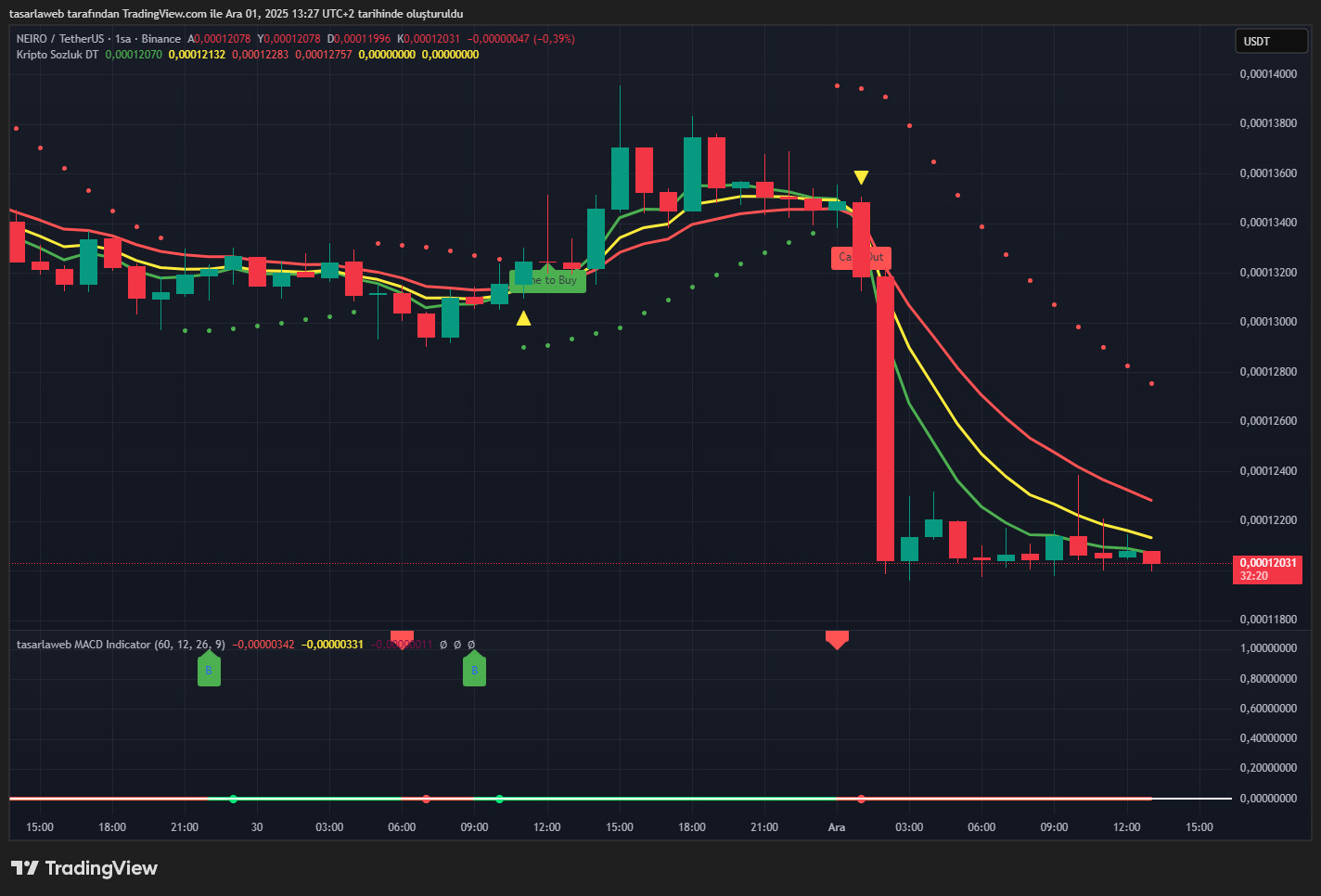Click the large red crash candle body
Screen dimensions: 1321x896
pyautogui.click(x=885, y=417)
